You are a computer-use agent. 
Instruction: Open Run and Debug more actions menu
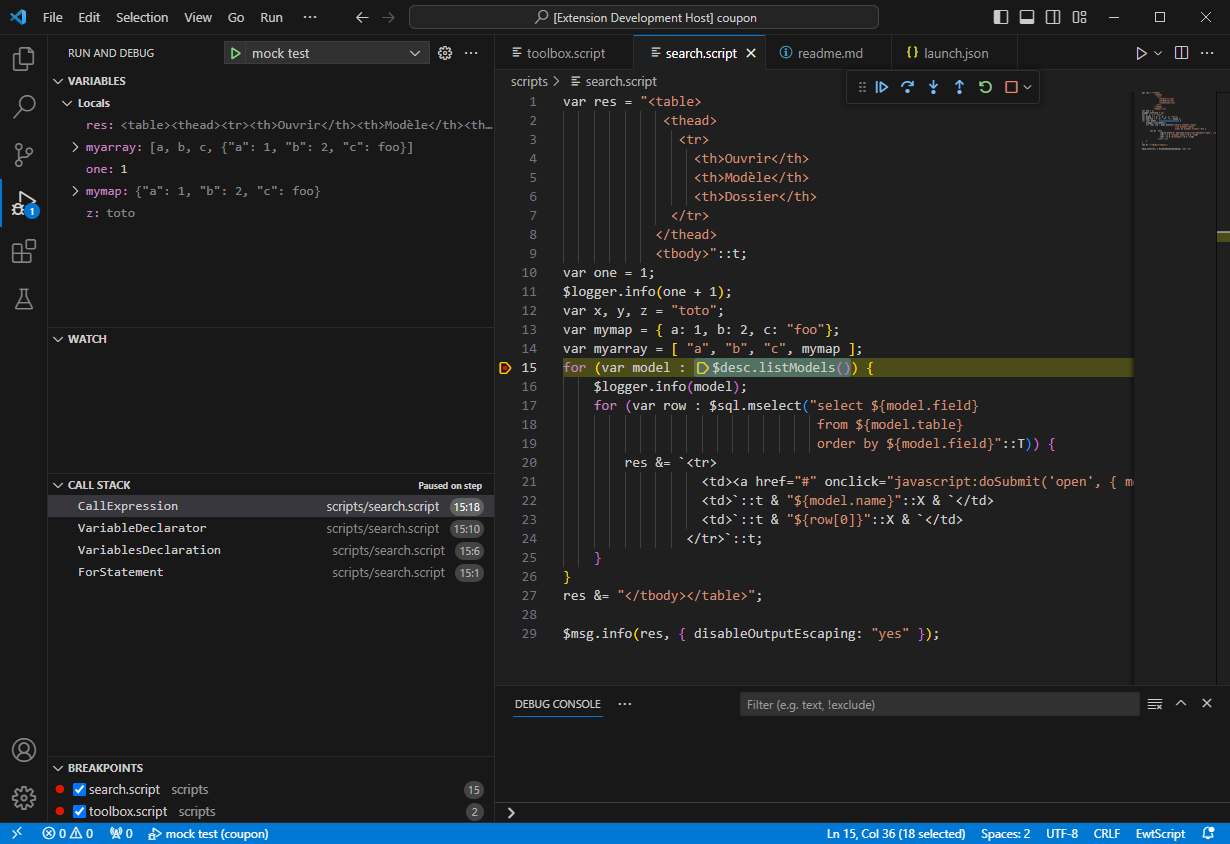coord(471,53)
